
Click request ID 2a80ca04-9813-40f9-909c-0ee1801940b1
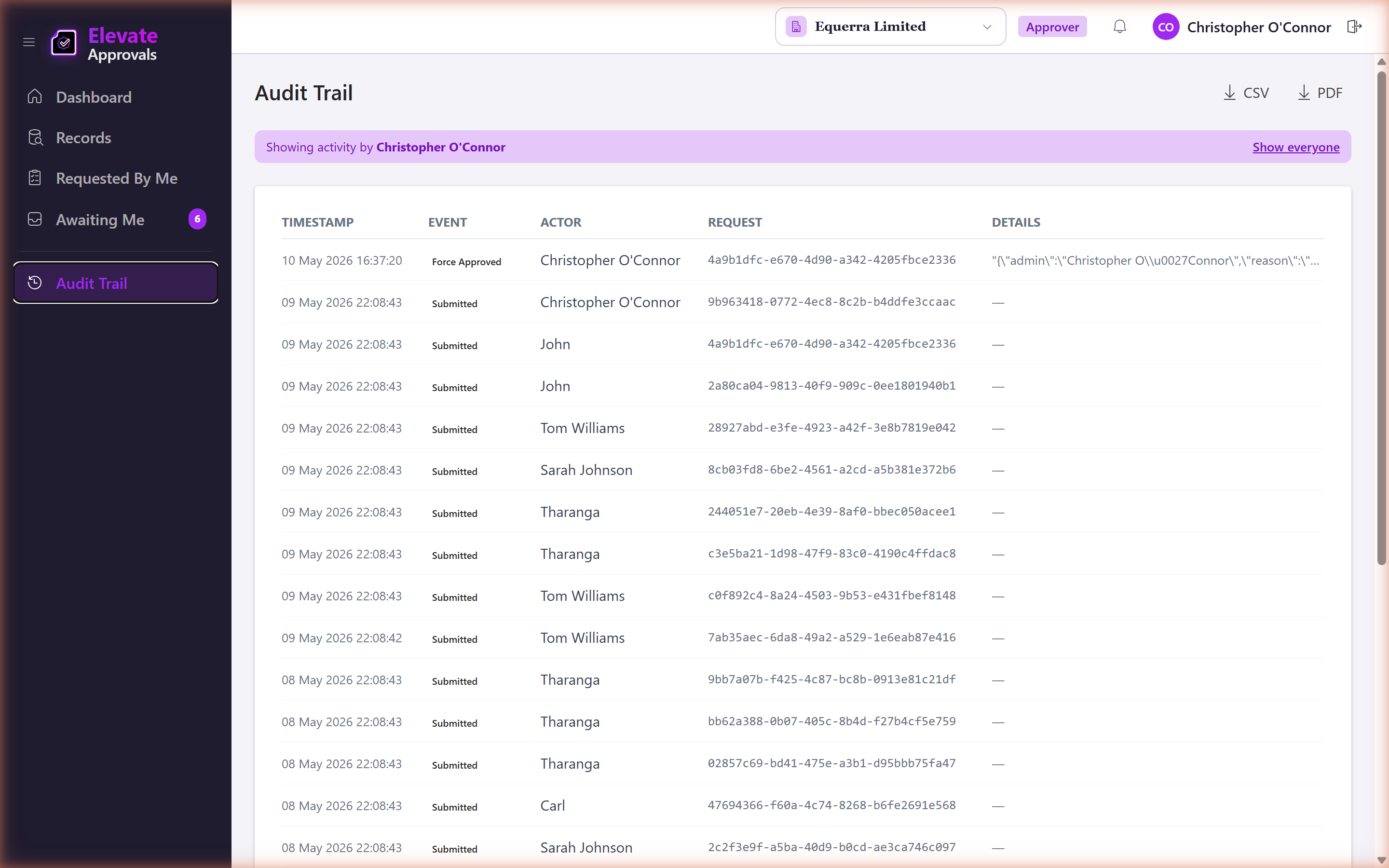pos(831,386)
